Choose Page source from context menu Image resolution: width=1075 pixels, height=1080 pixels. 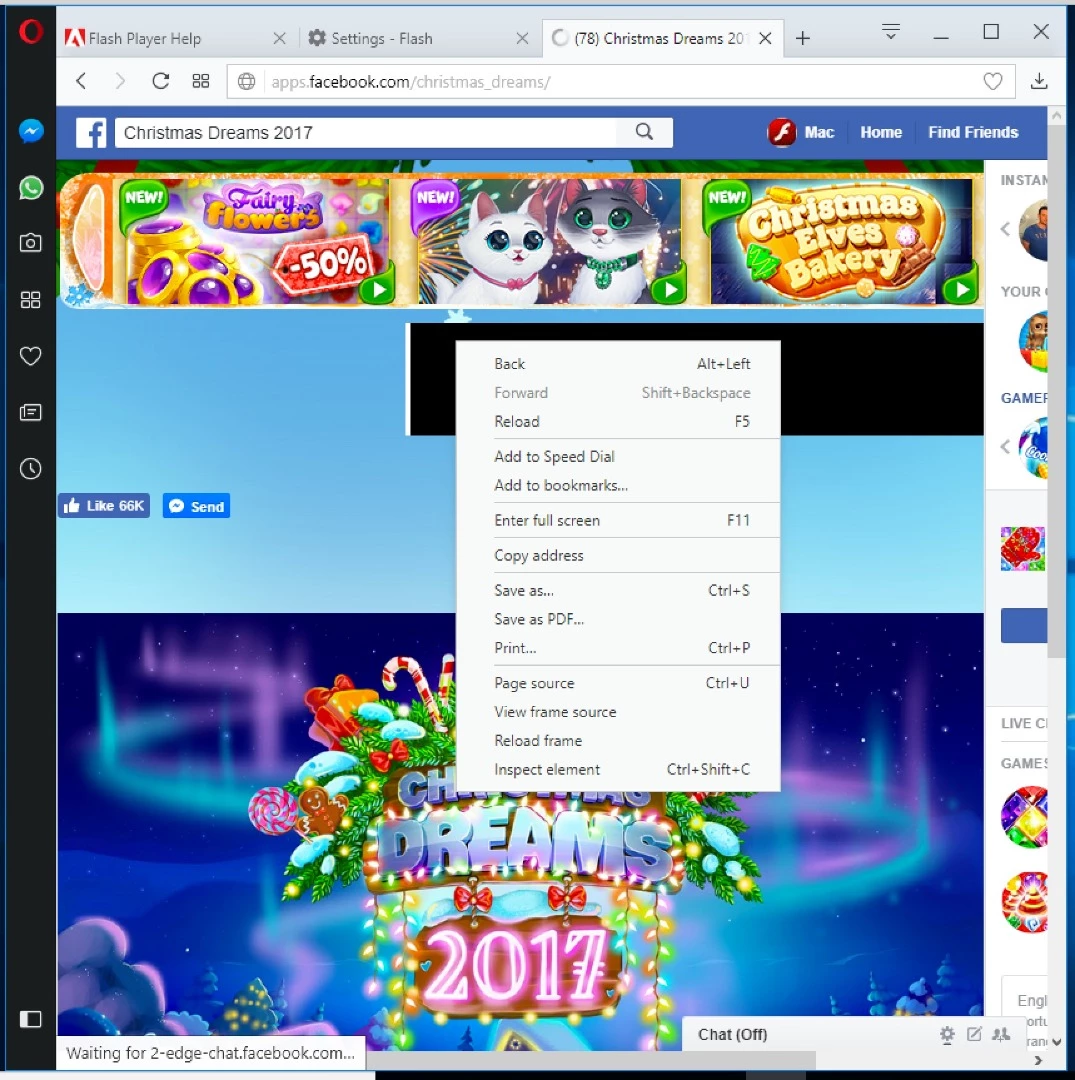coord(618,683)
